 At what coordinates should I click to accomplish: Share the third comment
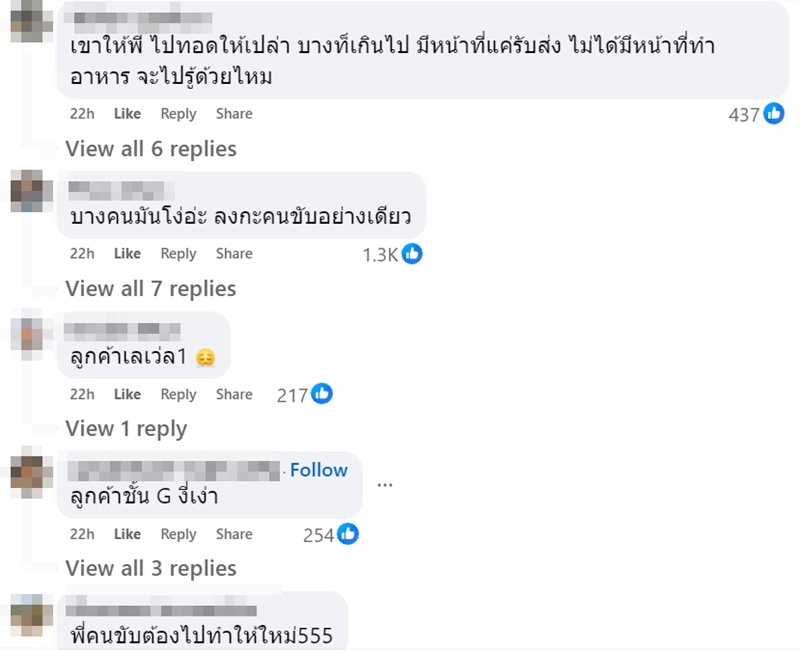pos(234,394)
